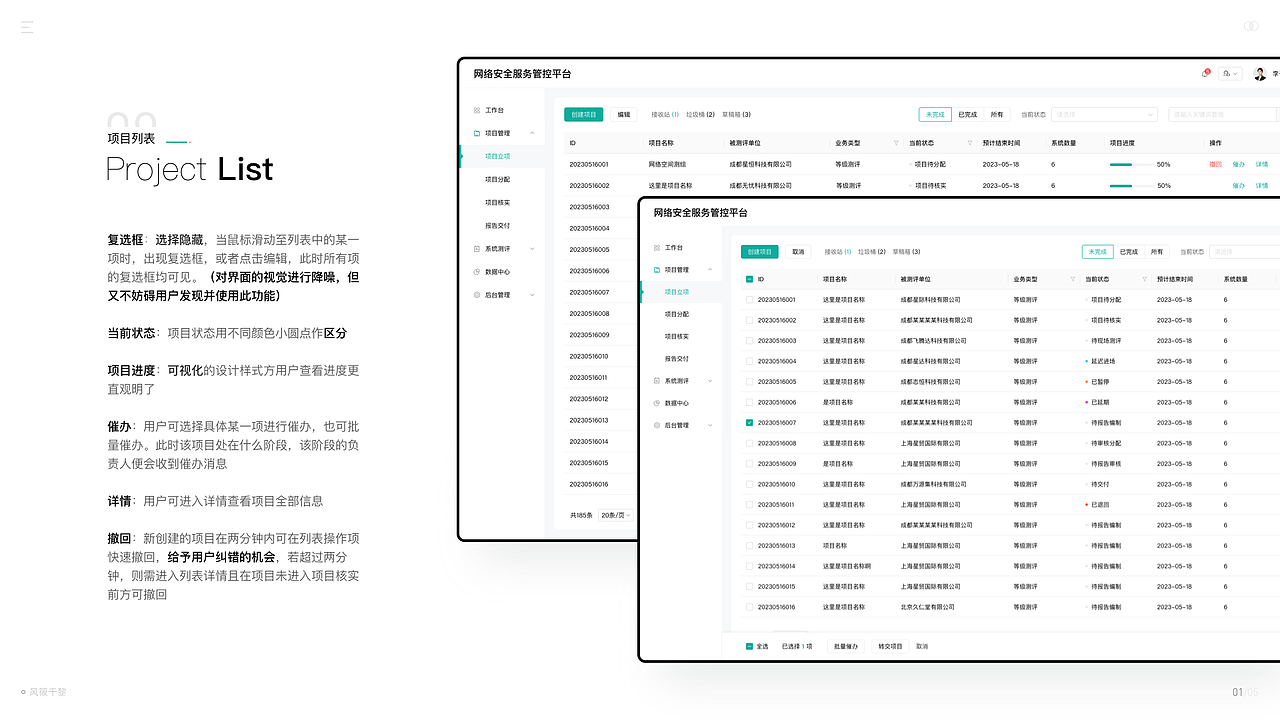Check the box for row 20230516002
The image size is (1280, 720).
pyautogui.click(x=750, y=320)
